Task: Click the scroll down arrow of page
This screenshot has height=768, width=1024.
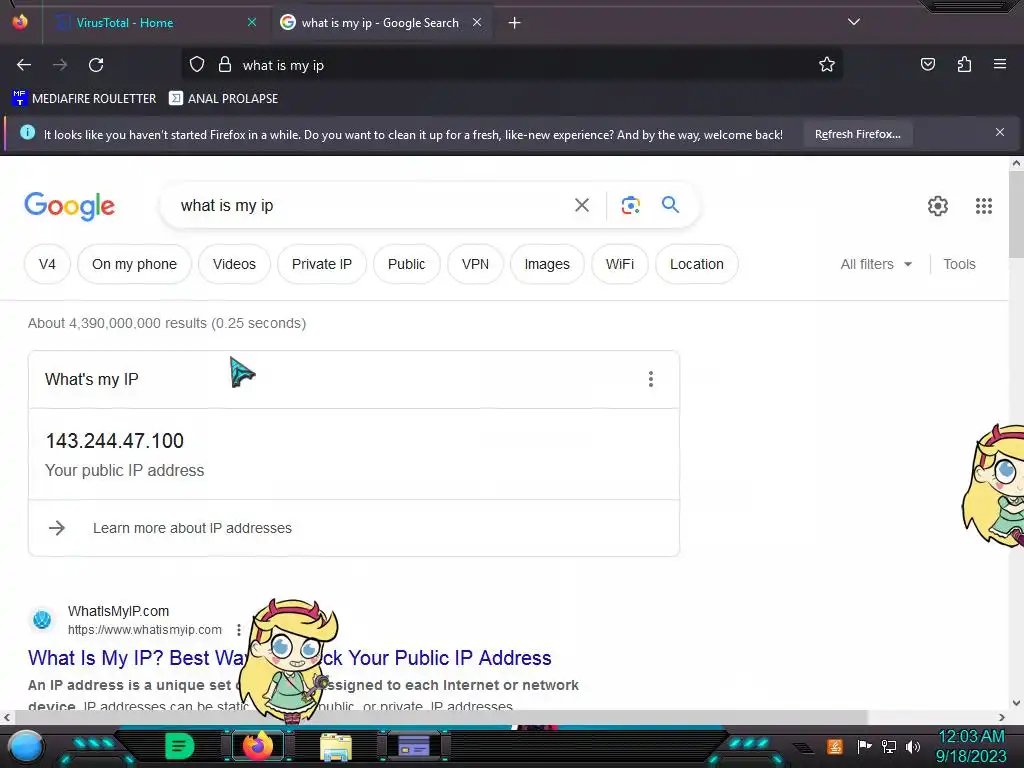Action: pyautogui.click(x=1016, y=703)
